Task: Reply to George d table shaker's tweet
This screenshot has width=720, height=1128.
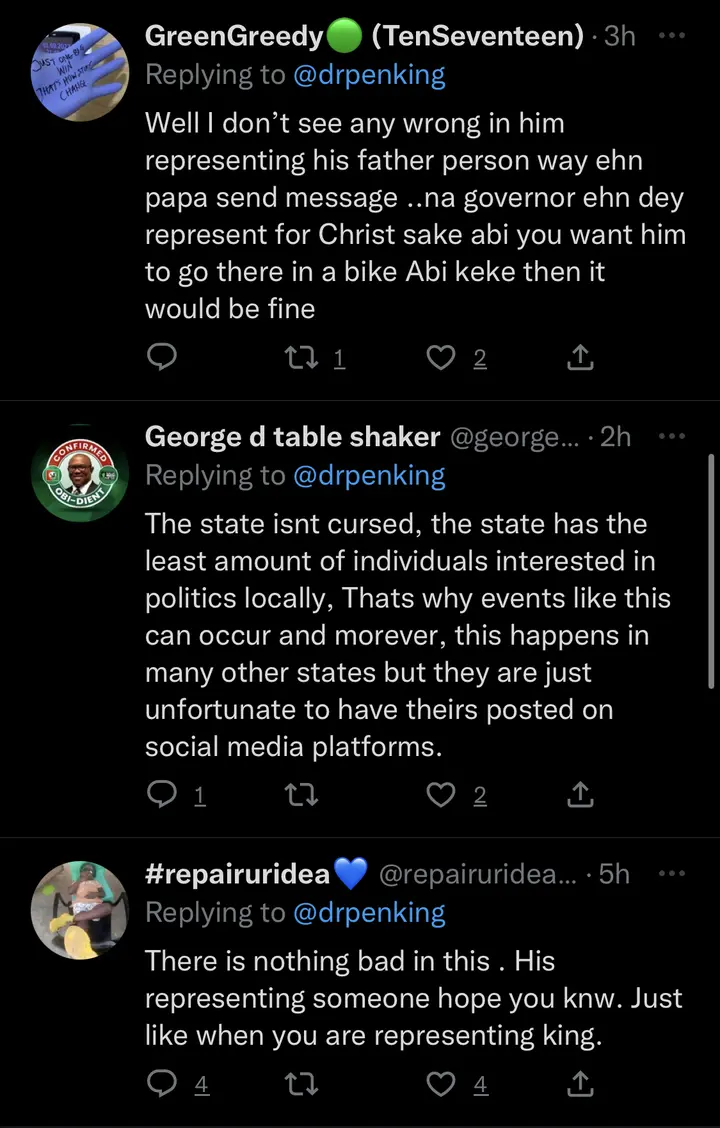Action: coord(162,794)
